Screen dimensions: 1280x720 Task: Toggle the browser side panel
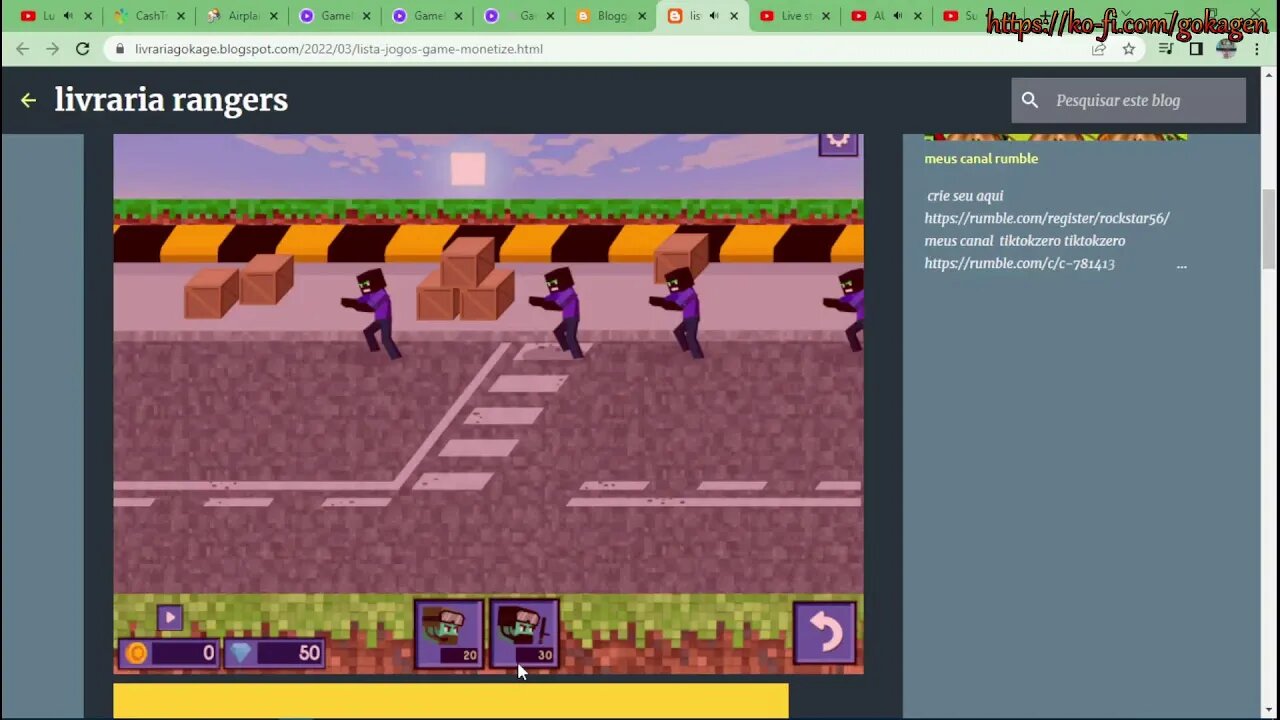click(1196, 49)
